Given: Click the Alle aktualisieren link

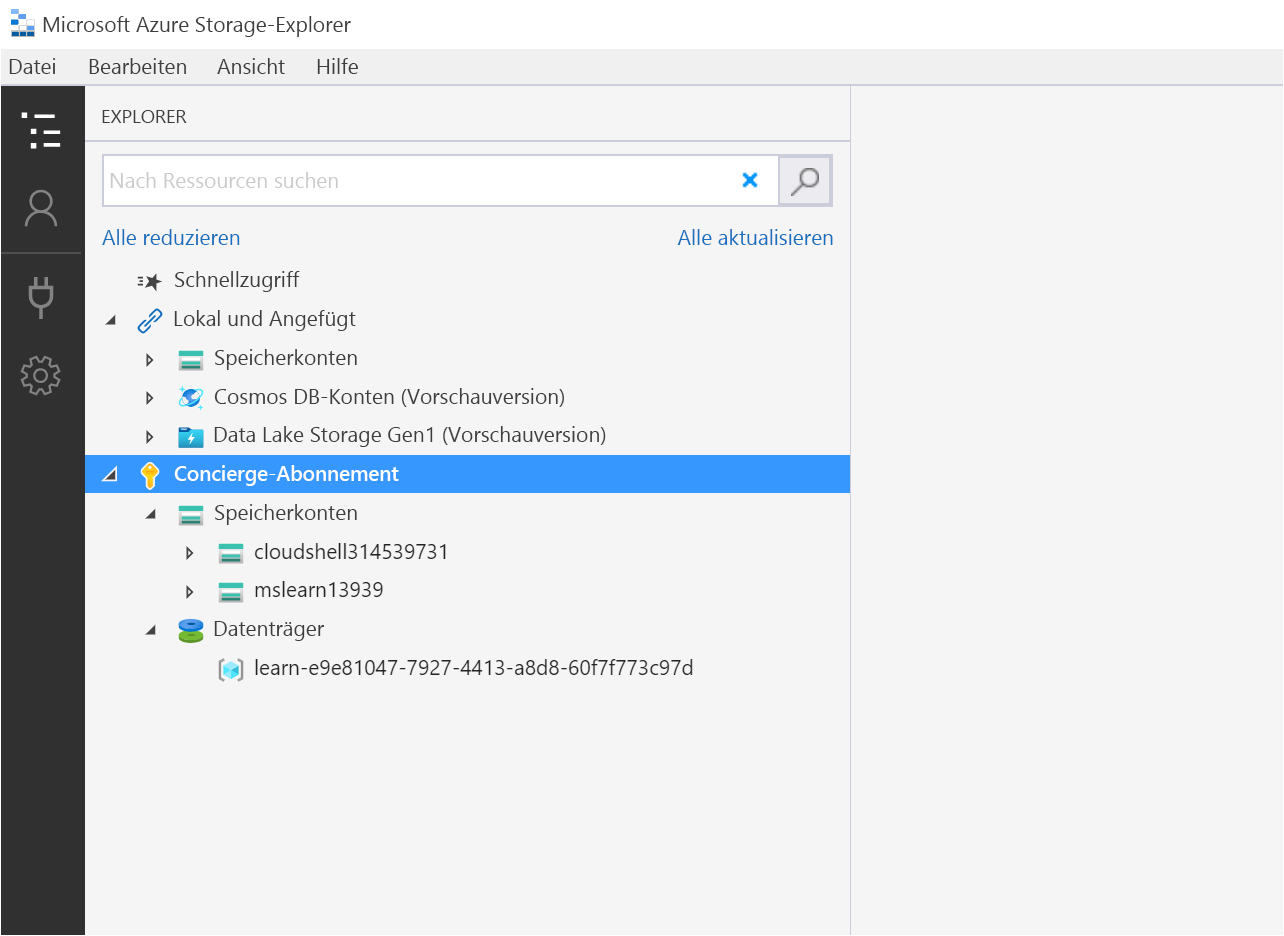Looking at the screenshot, I should click(x=755, y=238).
